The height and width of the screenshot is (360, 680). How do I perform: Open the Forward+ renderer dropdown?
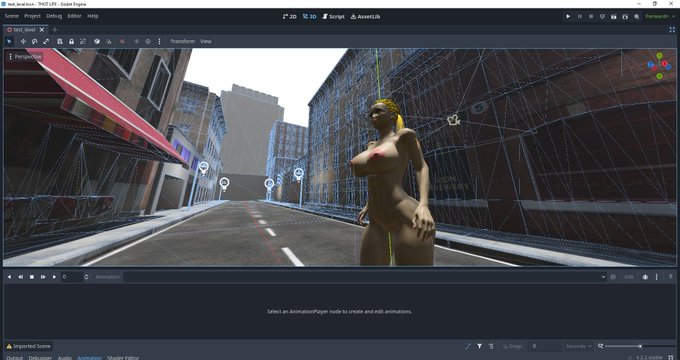click(660, 16)
